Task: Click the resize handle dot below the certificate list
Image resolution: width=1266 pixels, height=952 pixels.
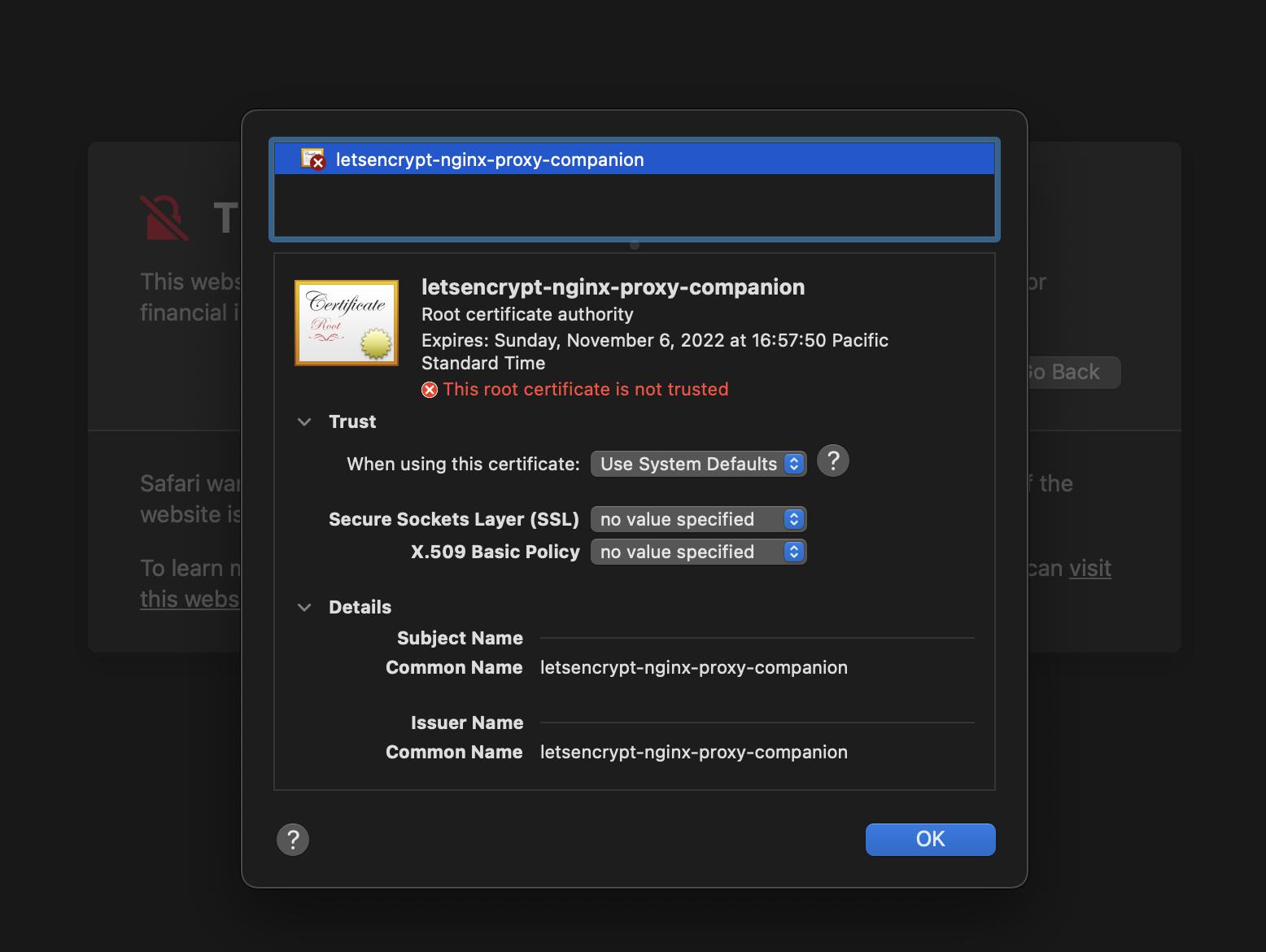Action: pos(634,243)
